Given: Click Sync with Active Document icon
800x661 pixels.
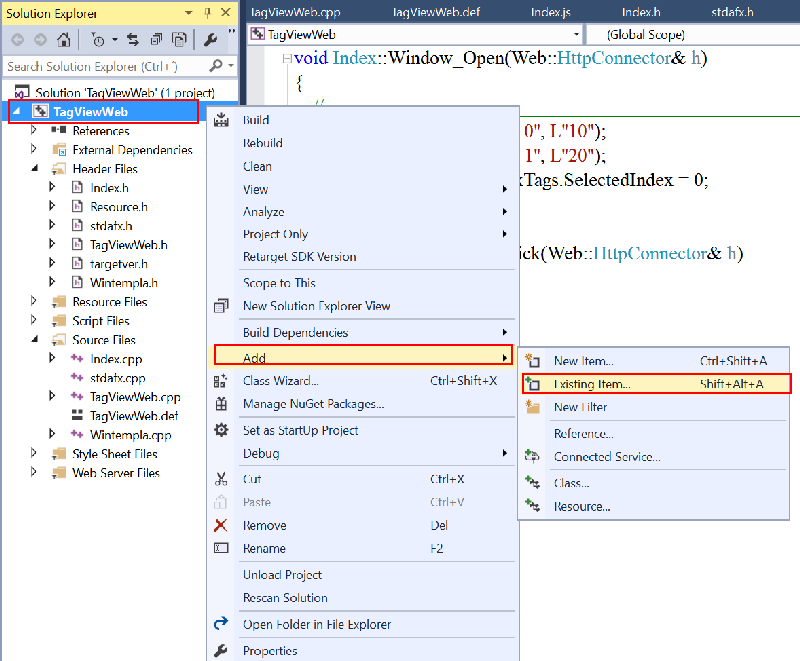Looking at the screenshot, I should click(x=133, y=39).
